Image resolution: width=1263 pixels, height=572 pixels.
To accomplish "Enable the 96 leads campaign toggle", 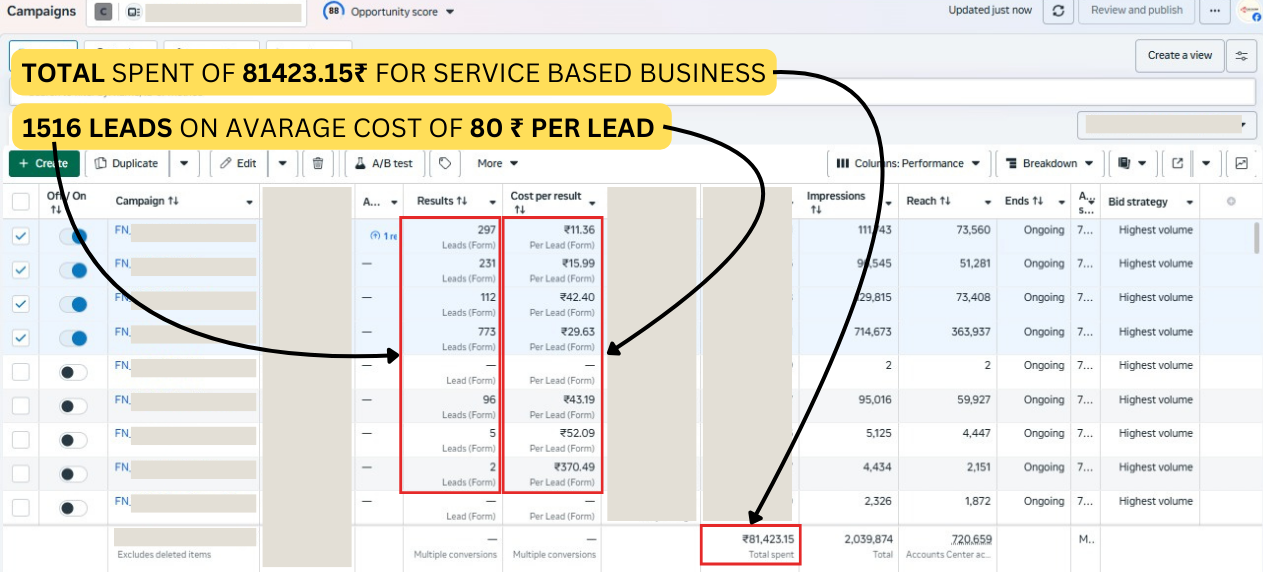I will point(73,406).
